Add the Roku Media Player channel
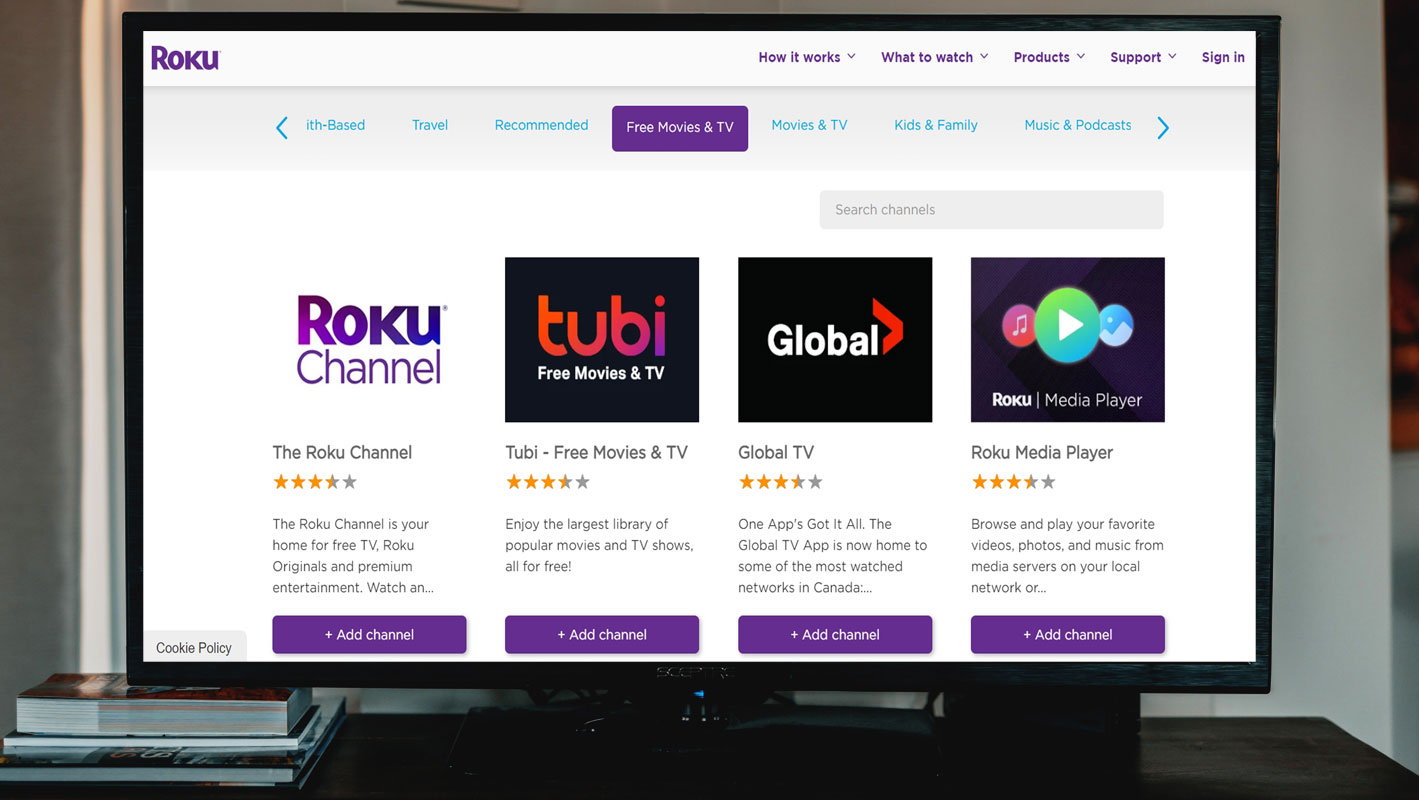The height and width of the screenshot is (800, 1419). click(x=1068, y=634)
